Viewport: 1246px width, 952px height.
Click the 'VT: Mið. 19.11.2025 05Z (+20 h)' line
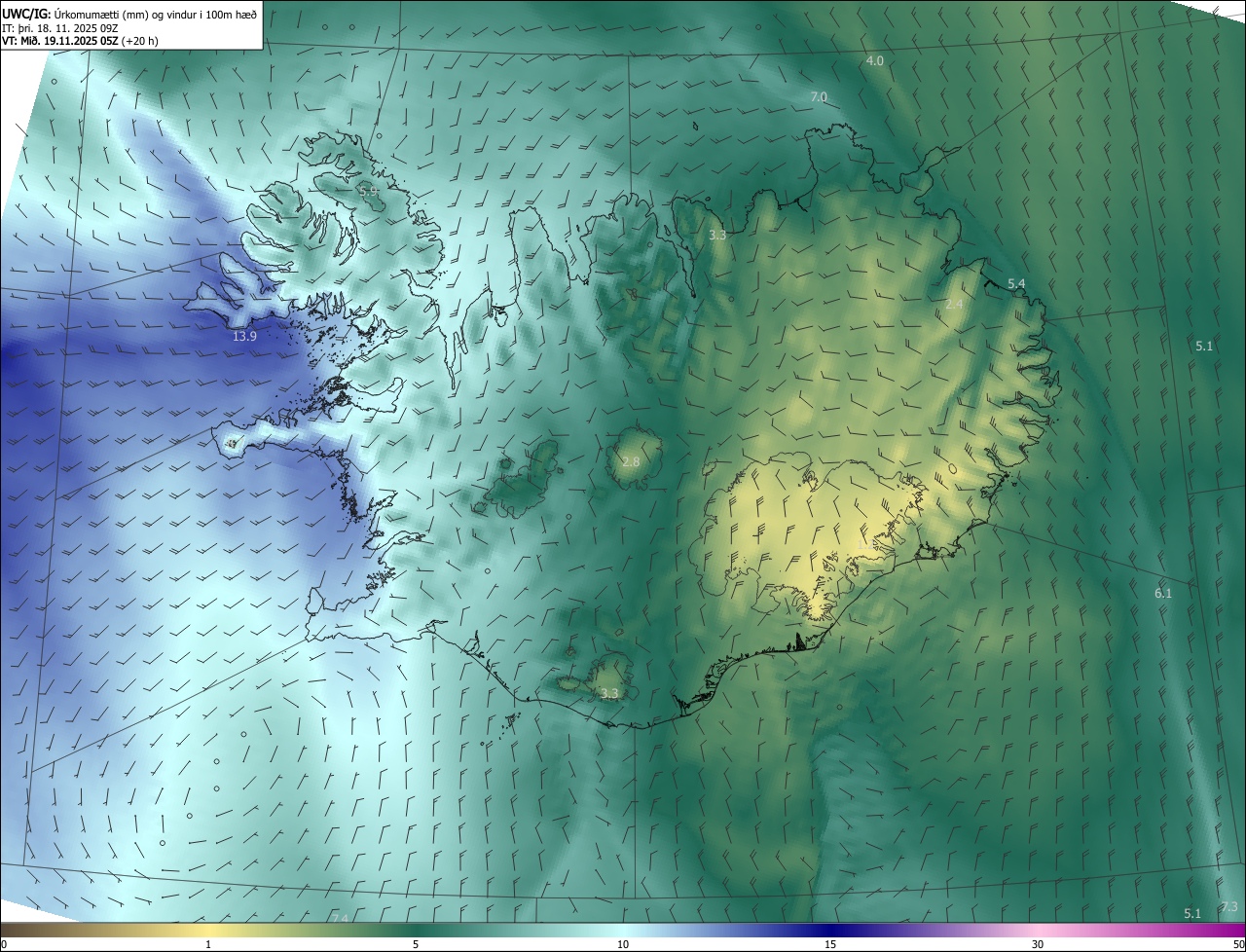click(x=80, y=41)
